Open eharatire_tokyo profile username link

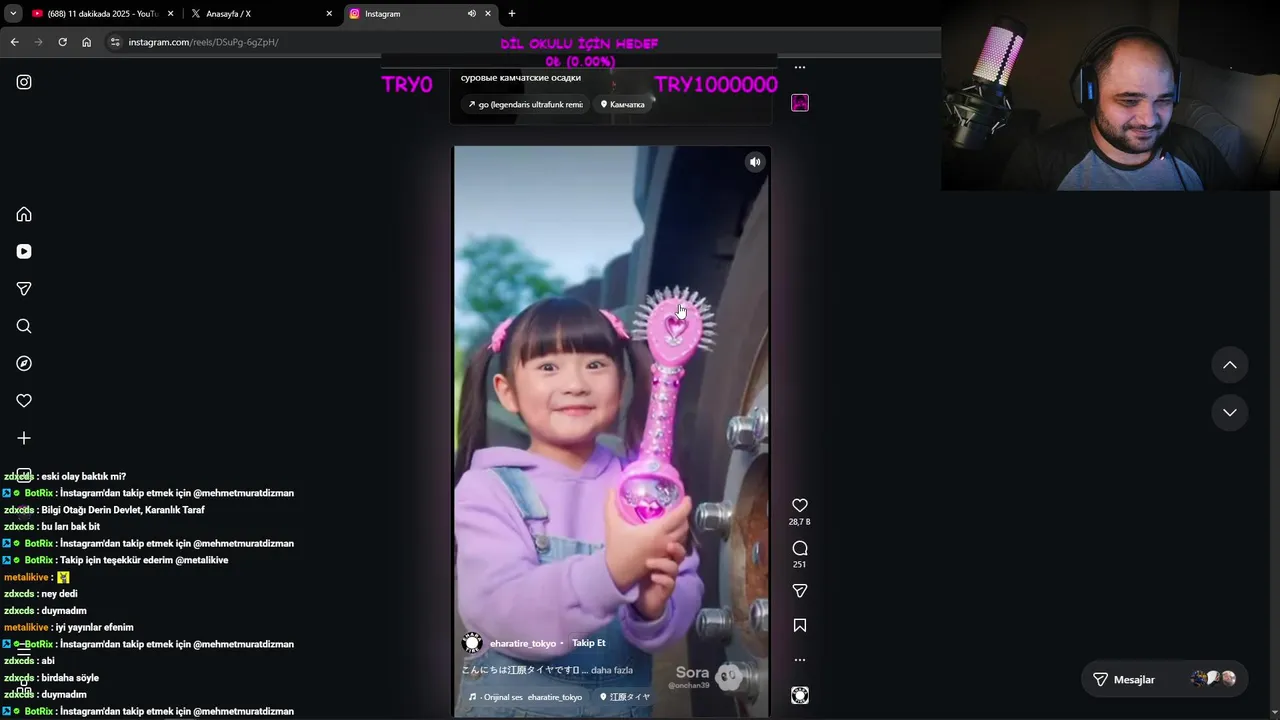[523, 643]
